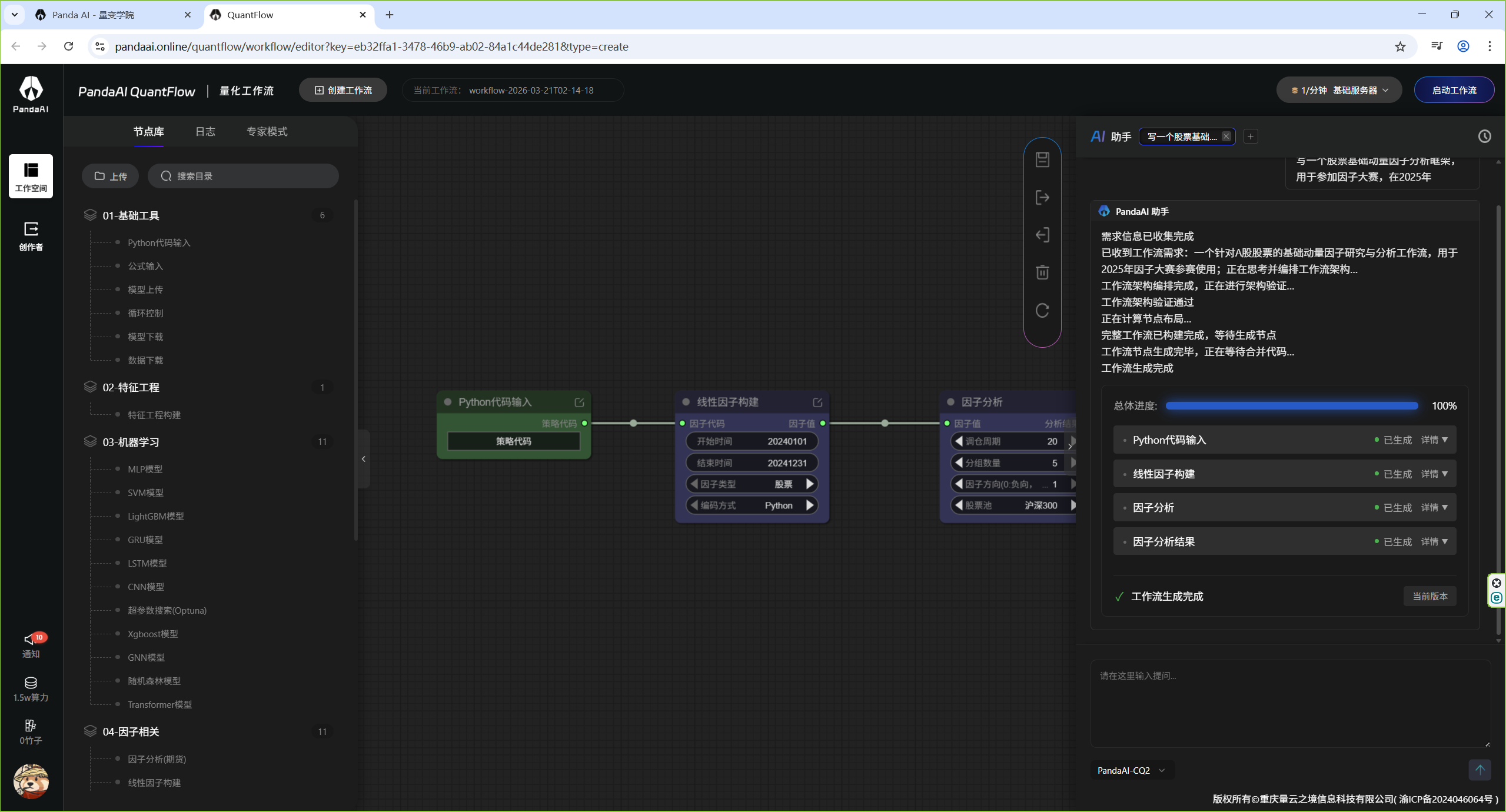1506x812 pixels.
Task: Click the 03-机器学习 layers icon
Action: 90,441
